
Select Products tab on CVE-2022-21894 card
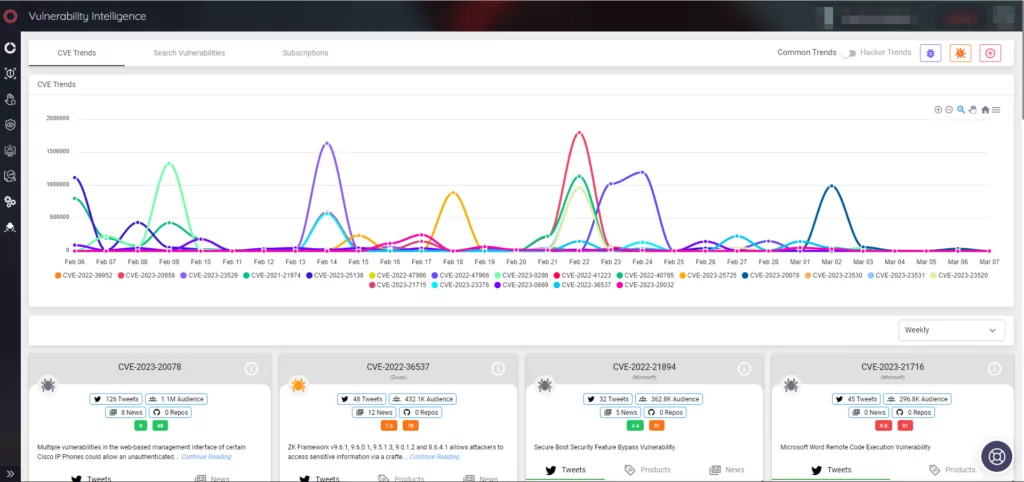click(648, 470)
